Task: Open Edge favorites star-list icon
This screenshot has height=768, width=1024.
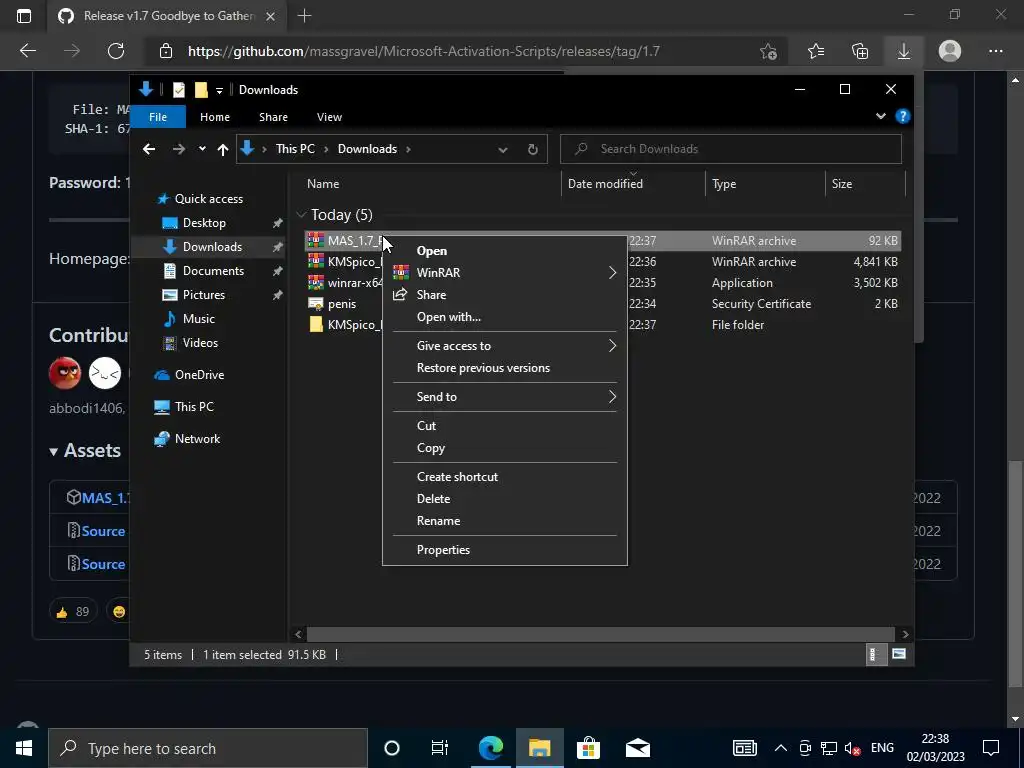Action: 816,51
